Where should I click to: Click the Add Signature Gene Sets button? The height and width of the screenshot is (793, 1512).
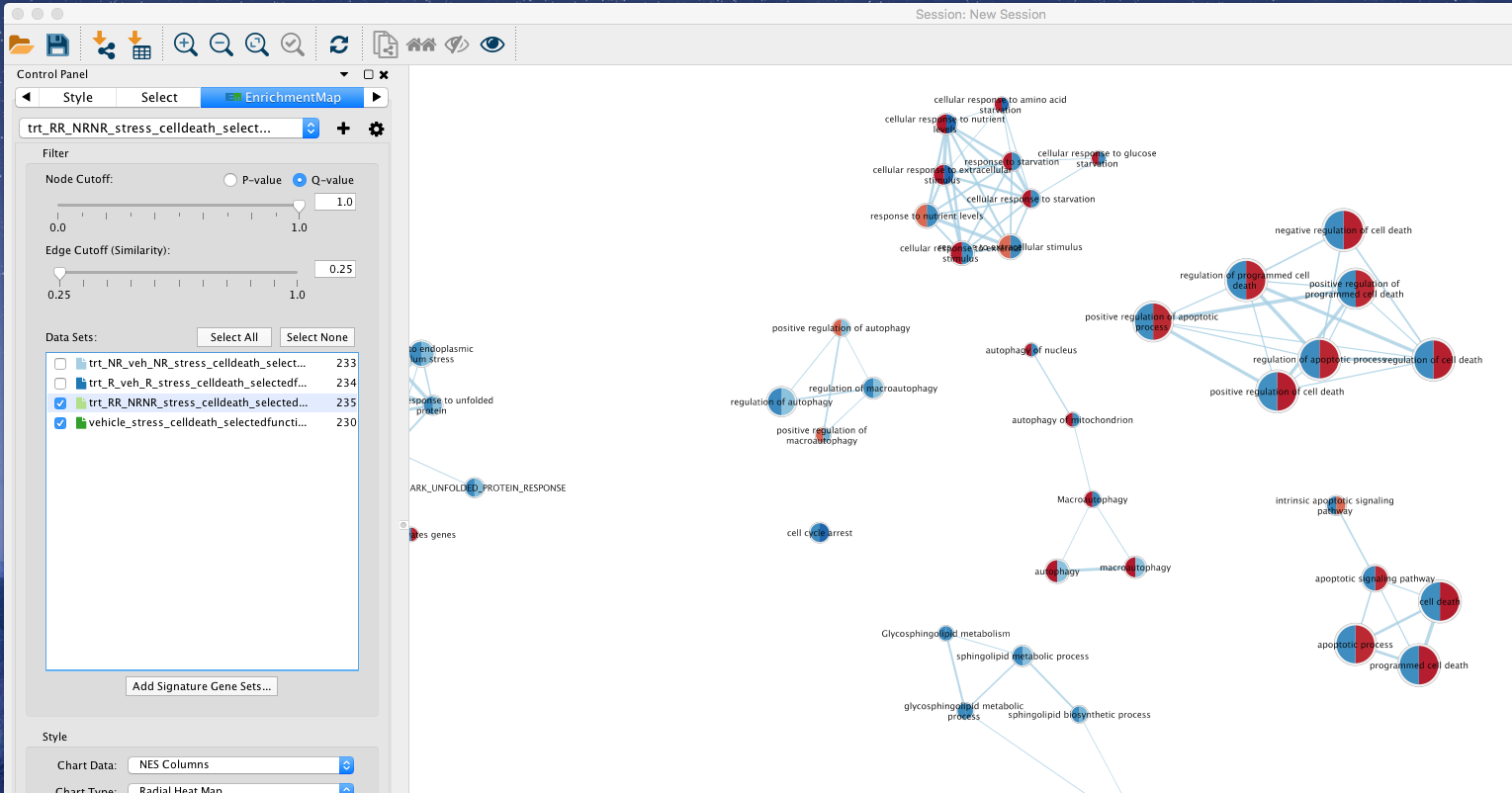coord(201,685)
